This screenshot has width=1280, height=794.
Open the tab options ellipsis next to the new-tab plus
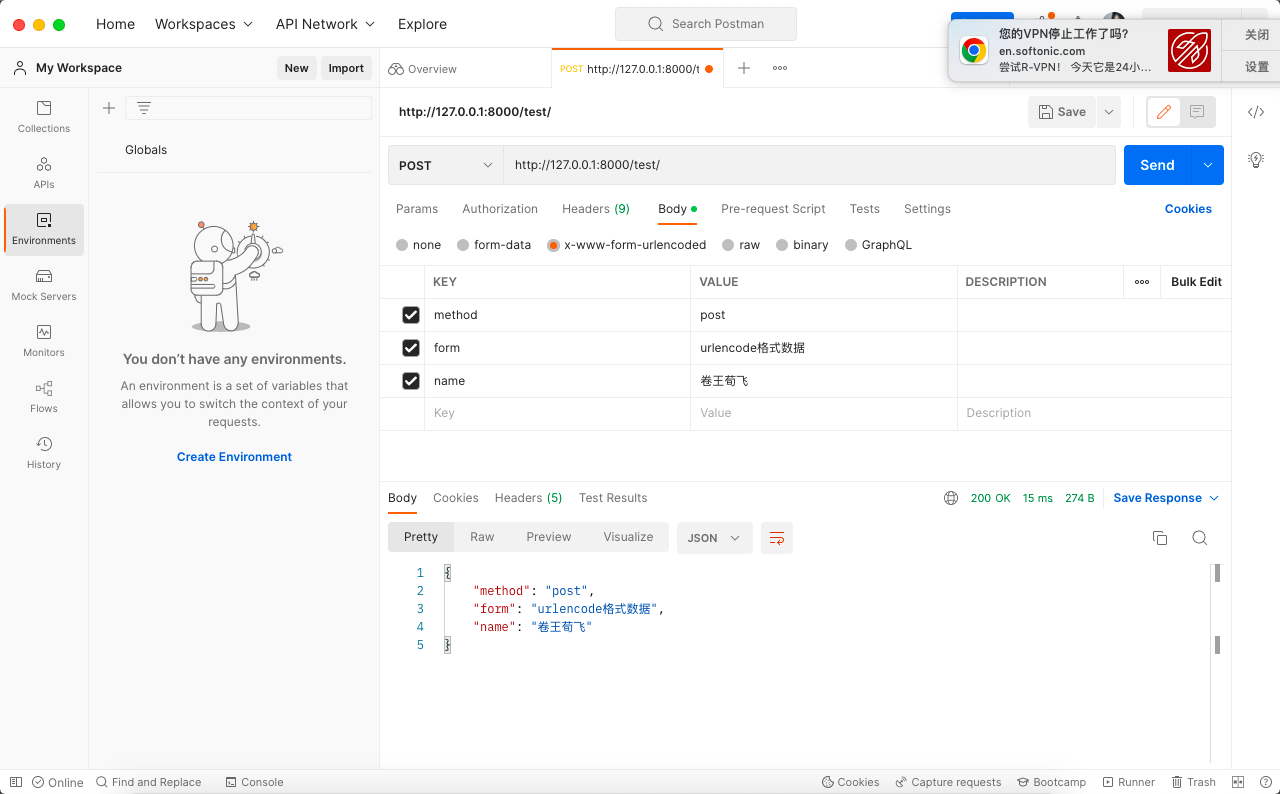coord(780,68)
